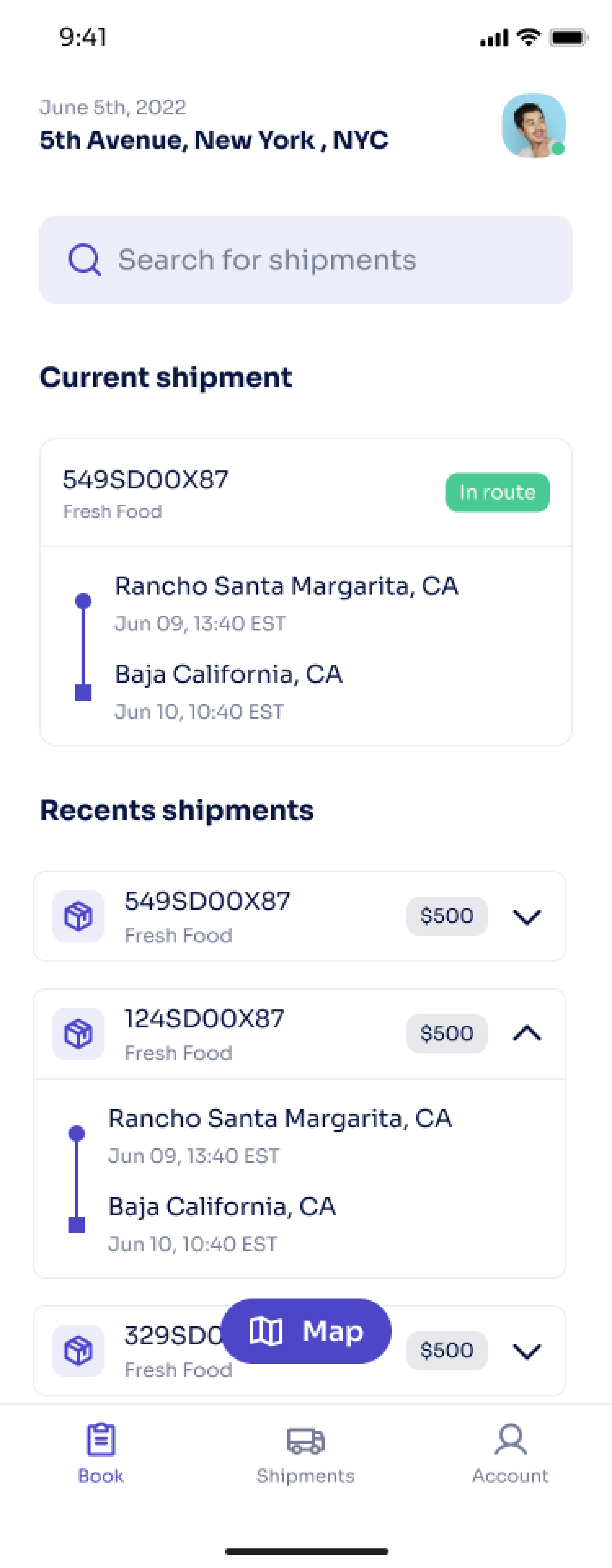Image resolution: width=612 pixels, height=1568 pixels.
Task: Tap the Book clipboard icon
Action: click(x=101, y=1439)
